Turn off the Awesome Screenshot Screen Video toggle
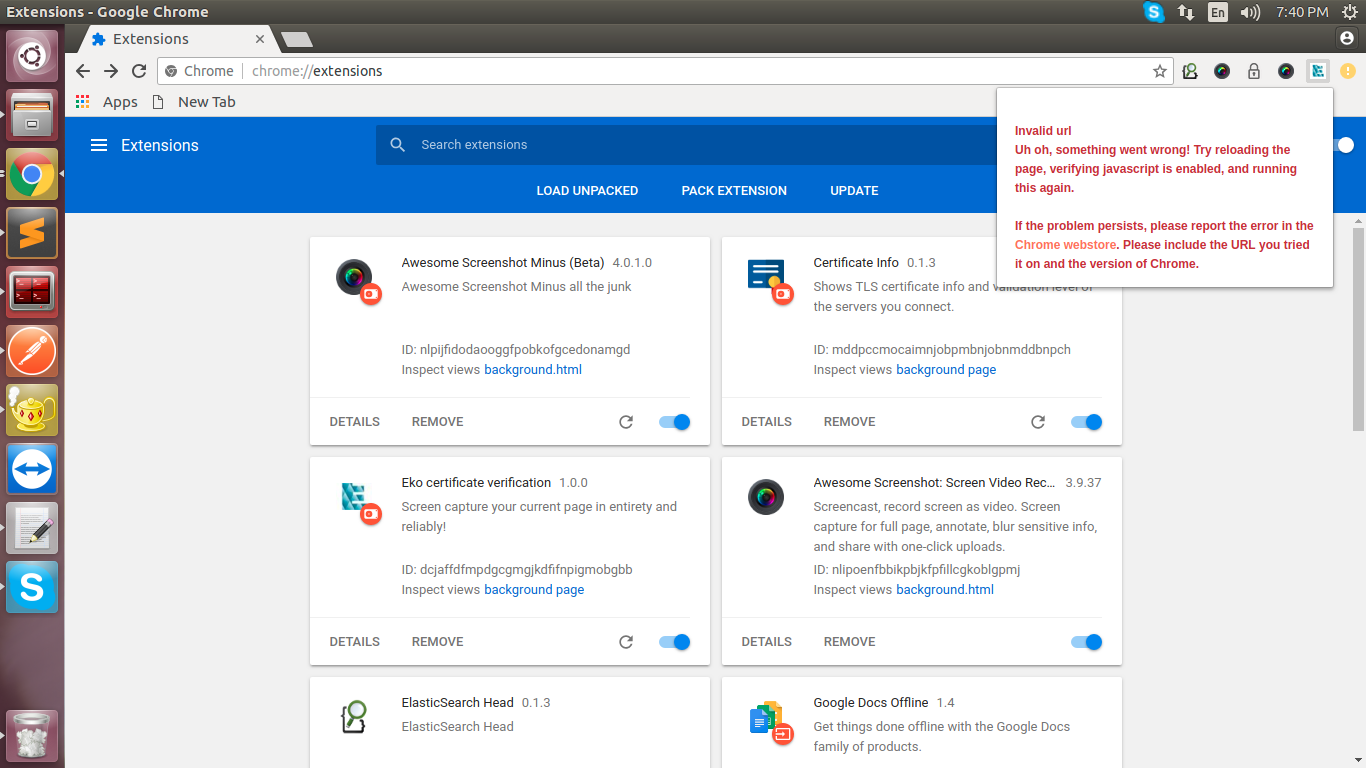This screenshot has height=768, width=1366. [1087, 642]
